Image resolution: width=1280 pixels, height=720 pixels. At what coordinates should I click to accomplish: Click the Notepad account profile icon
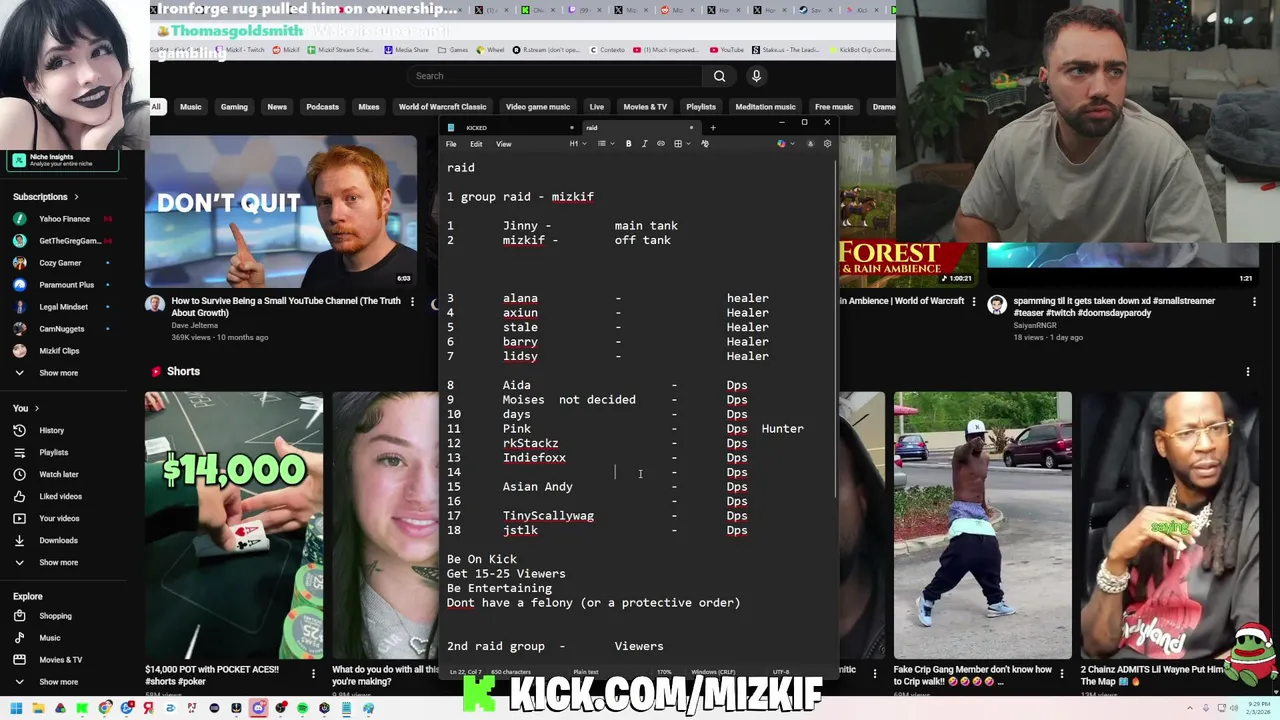click(x=810, y=144)
